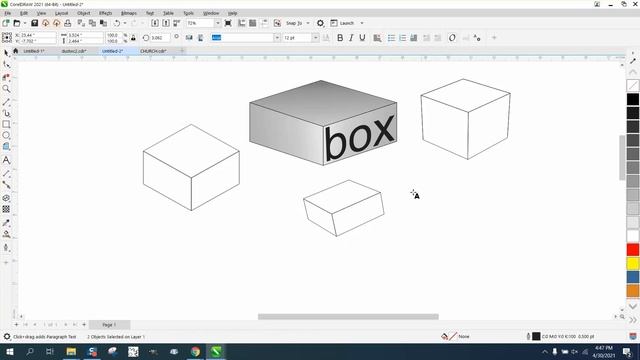Expand color palette flyout arrows
640x360 pixels.
633,320
